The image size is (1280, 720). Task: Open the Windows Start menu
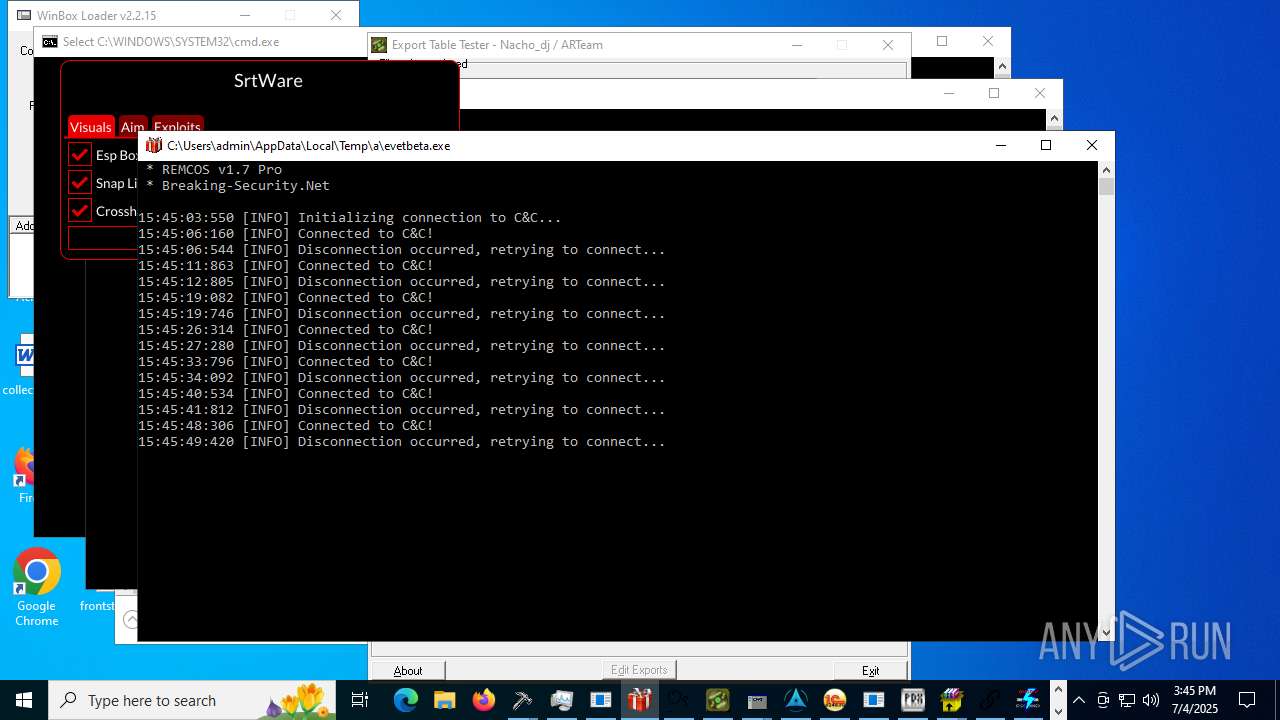(x=24, y=700)
